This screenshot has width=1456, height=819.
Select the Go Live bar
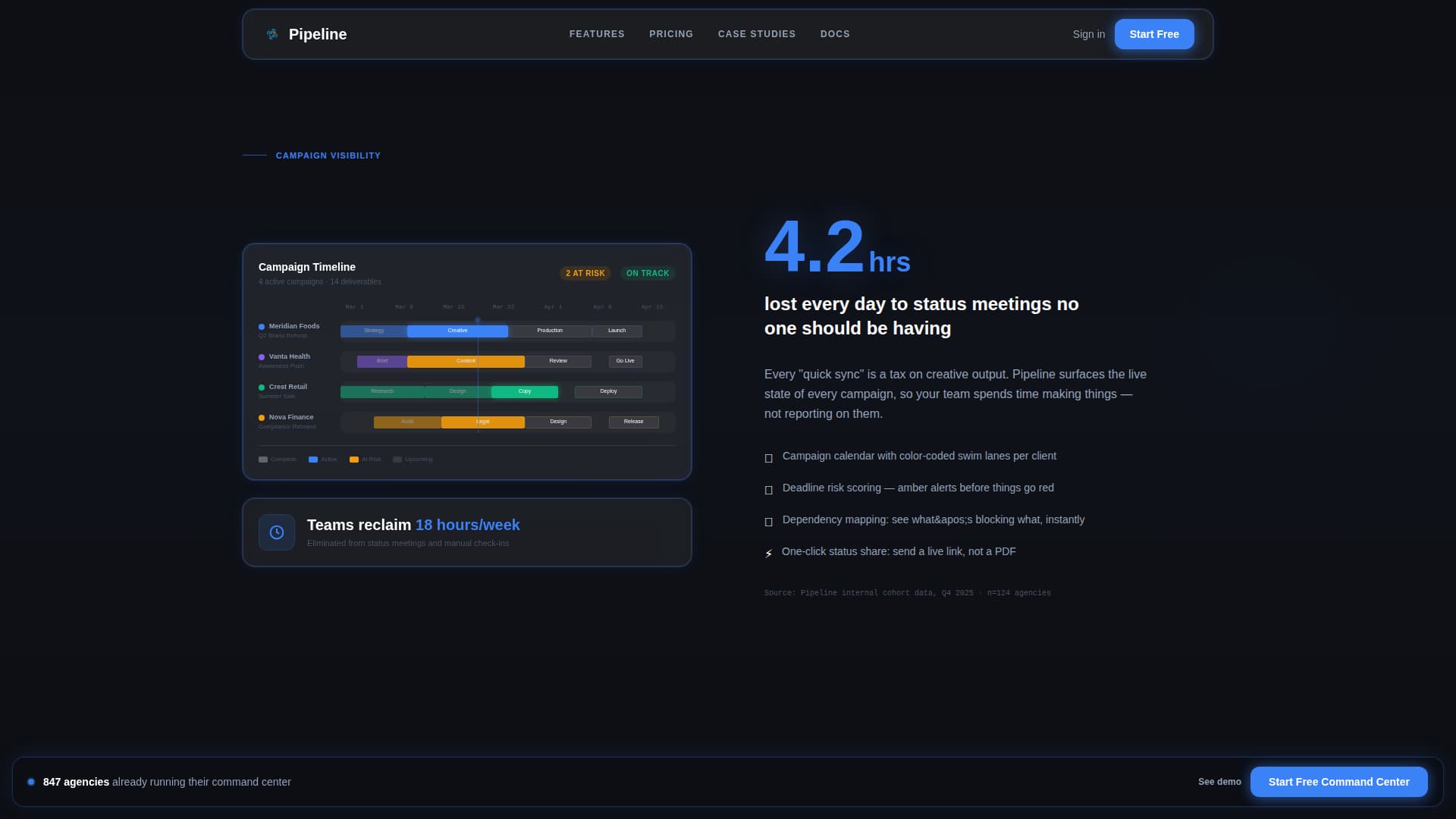tap(626, 361)
